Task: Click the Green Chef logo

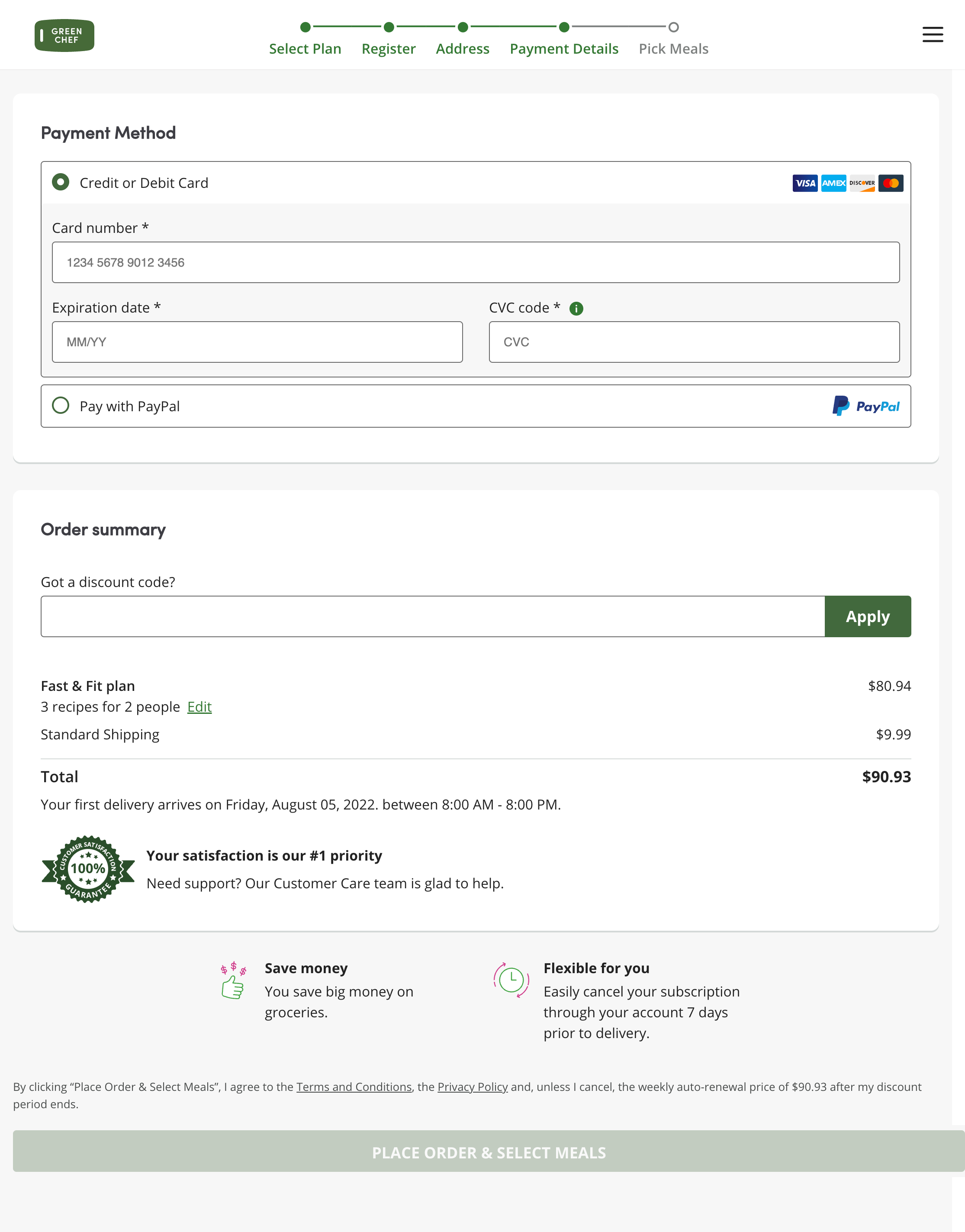Action: tap(64, 35)
